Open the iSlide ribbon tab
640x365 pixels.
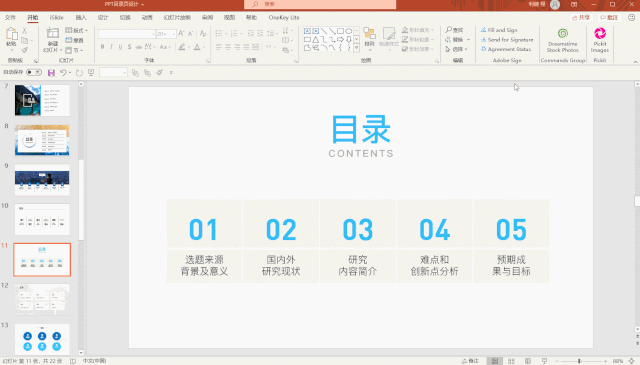pyautogui.click(x=56, y=18)
